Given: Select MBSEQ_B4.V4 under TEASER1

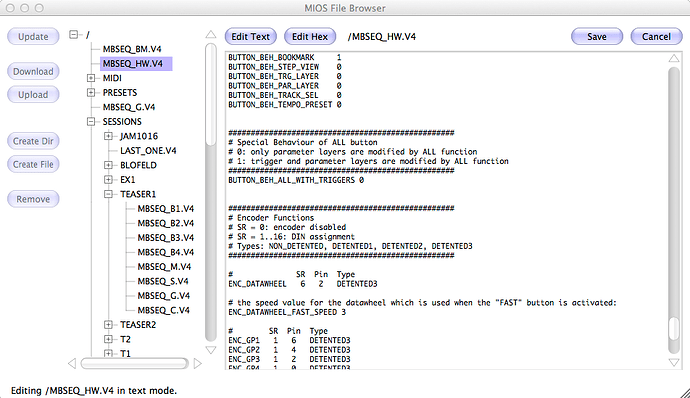Looking at the screenshot, I should pos(165,252).
